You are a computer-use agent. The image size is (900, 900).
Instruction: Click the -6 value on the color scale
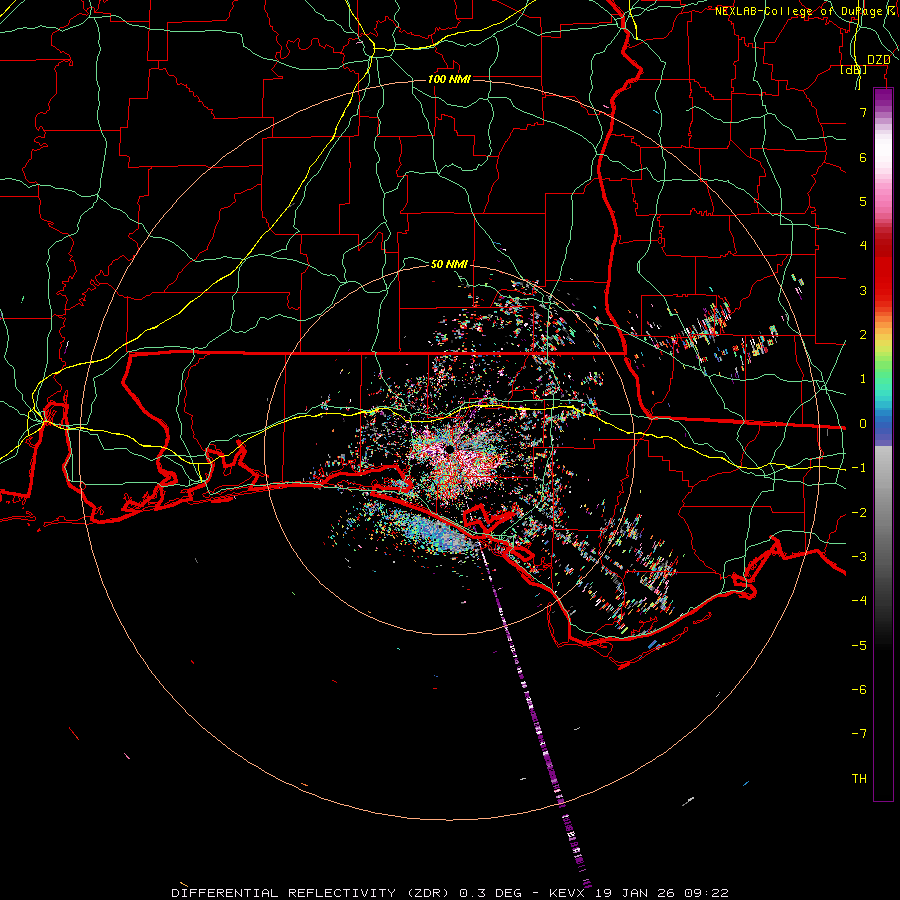[859, 689]
